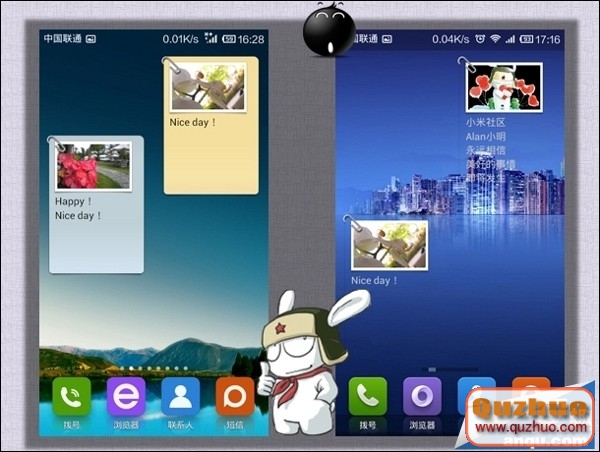600x452 pixels.
Task: Tap the page indicator bar on right phone
Action: coord(450,369)
